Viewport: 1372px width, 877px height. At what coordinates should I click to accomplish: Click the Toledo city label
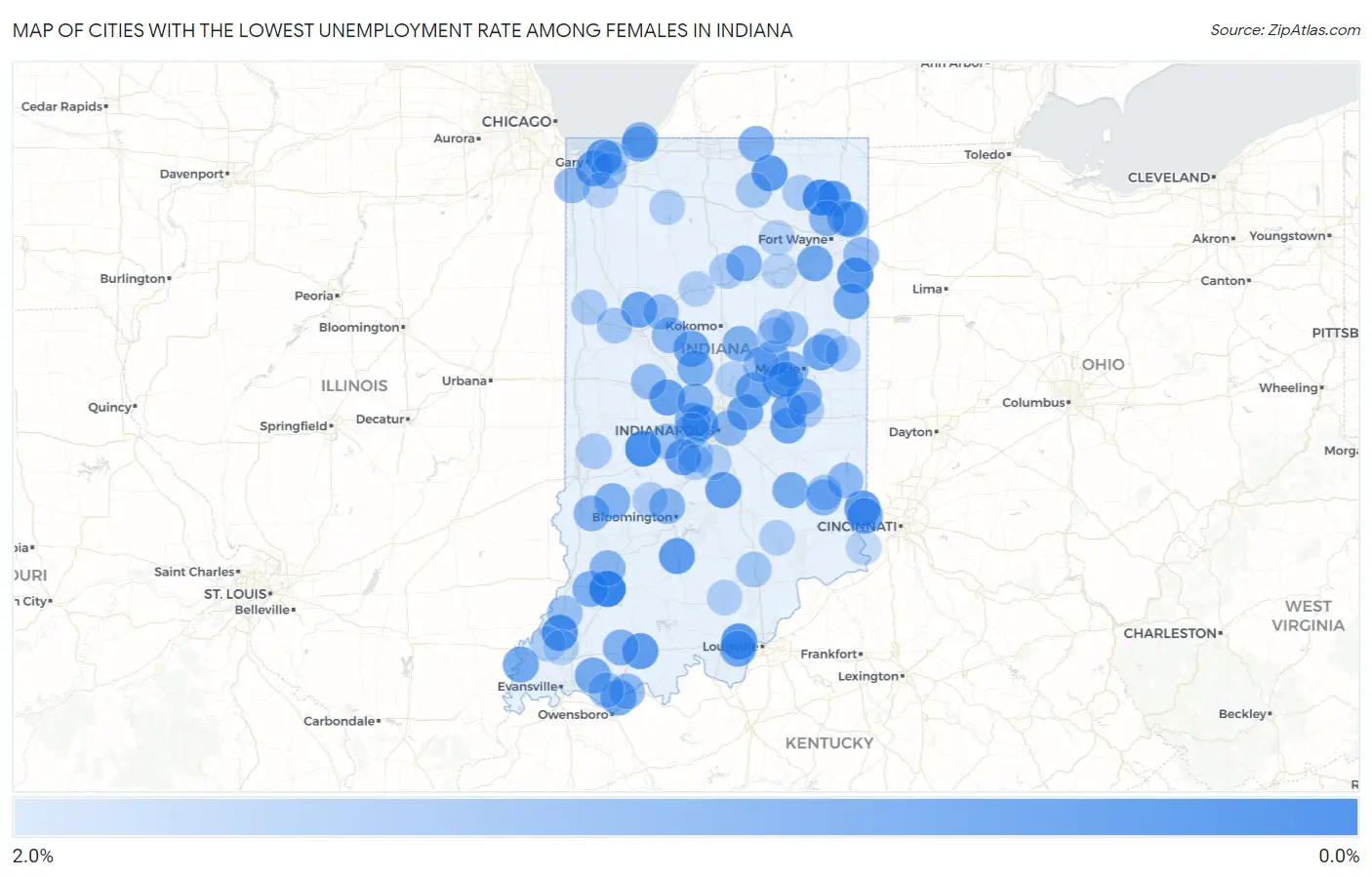(985, 154)
